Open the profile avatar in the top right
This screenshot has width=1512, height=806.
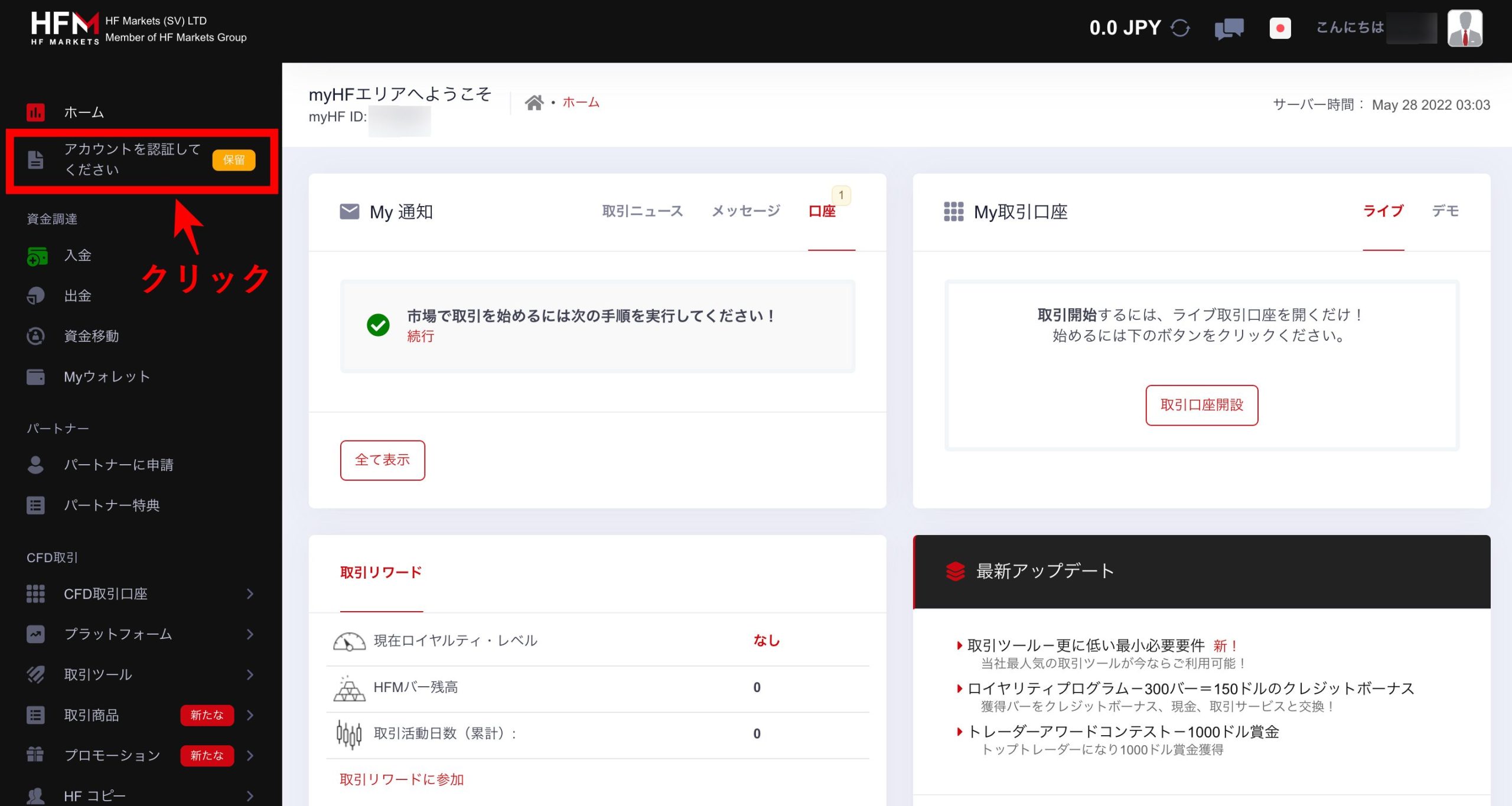1467,27
